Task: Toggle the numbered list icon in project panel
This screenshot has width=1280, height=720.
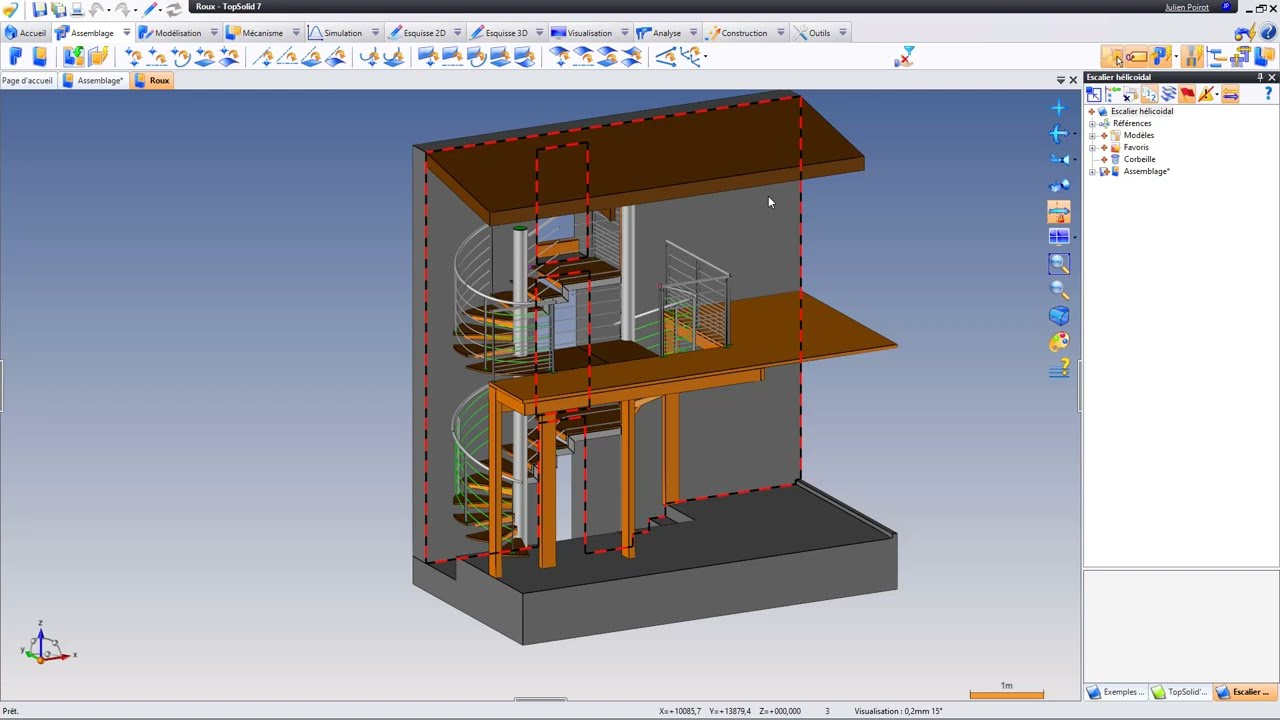Action: 1149,94
